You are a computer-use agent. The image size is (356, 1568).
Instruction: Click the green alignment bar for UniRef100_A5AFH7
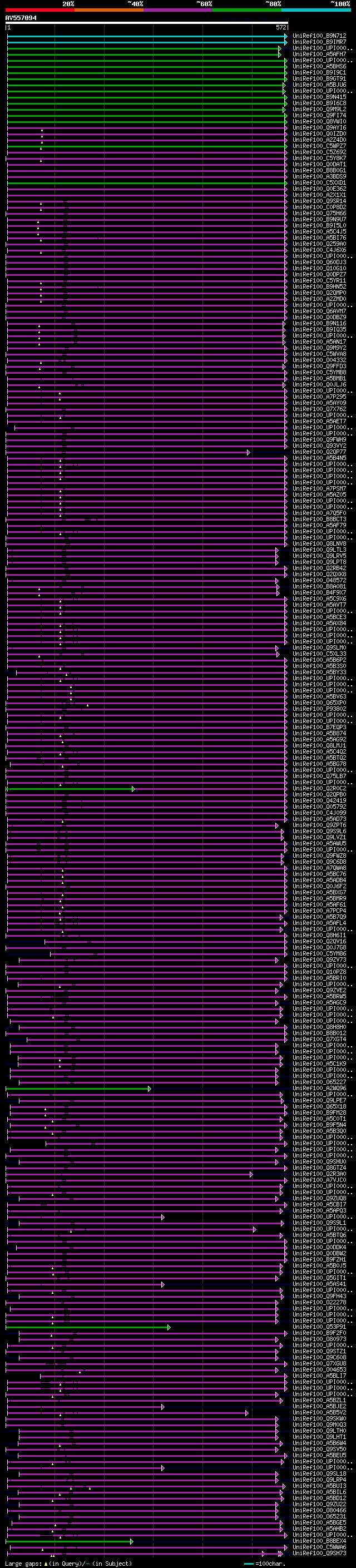(144, 55)
